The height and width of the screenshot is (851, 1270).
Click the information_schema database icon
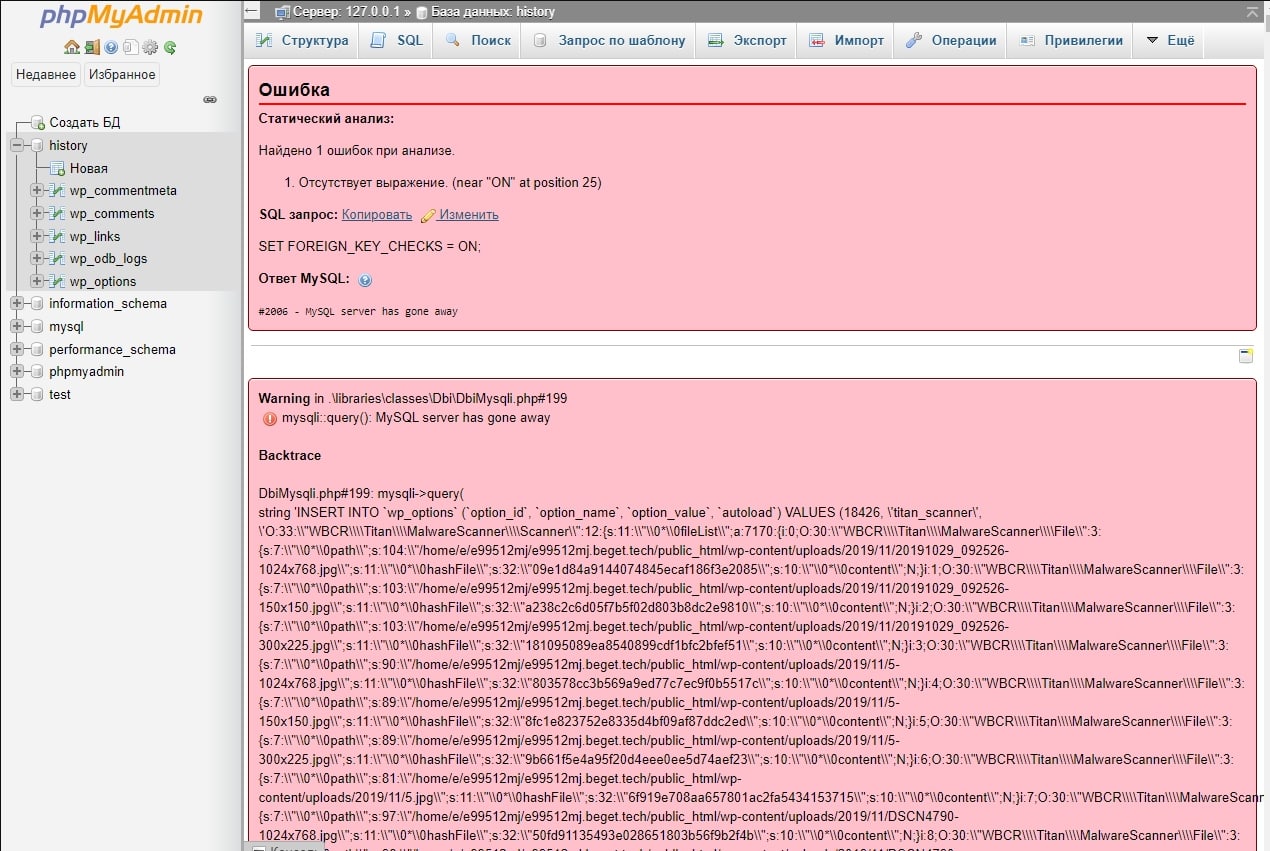(x=38, y=303)
